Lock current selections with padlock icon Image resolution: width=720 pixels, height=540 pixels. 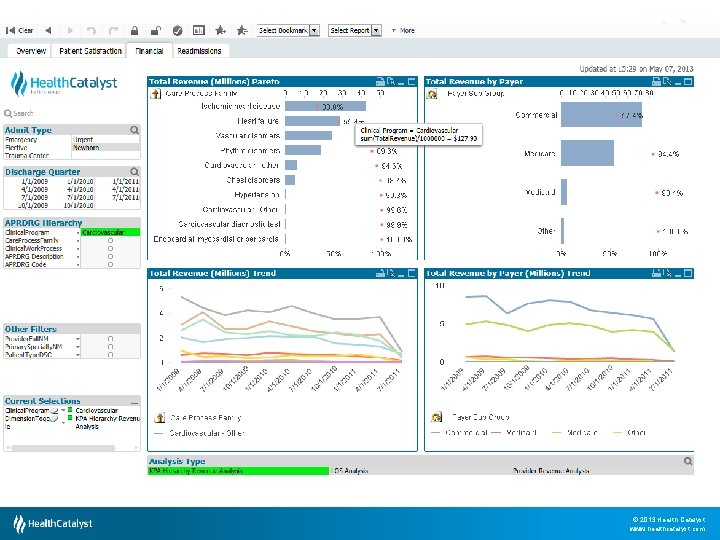(135, 30)
